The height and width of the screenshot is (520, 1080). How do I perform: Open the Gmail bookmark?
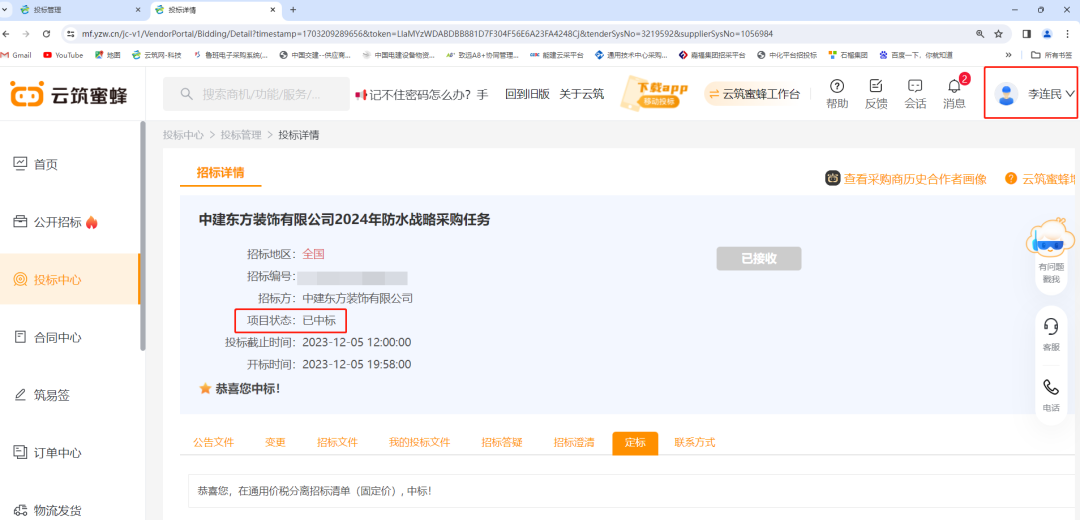(x=17, y=54)
